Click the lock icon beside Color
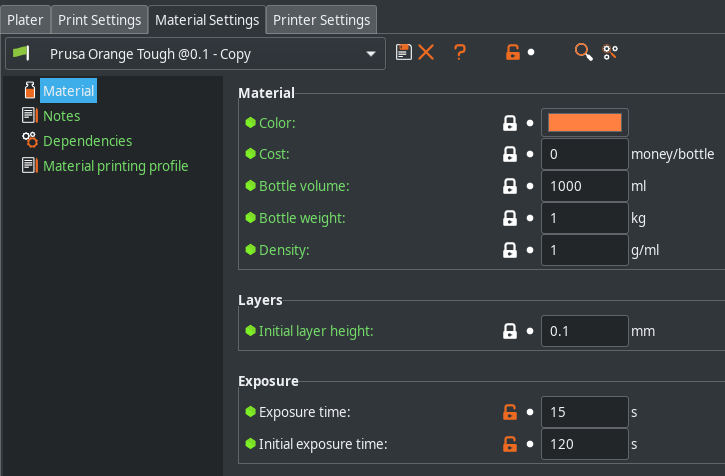 pos(510,123)
